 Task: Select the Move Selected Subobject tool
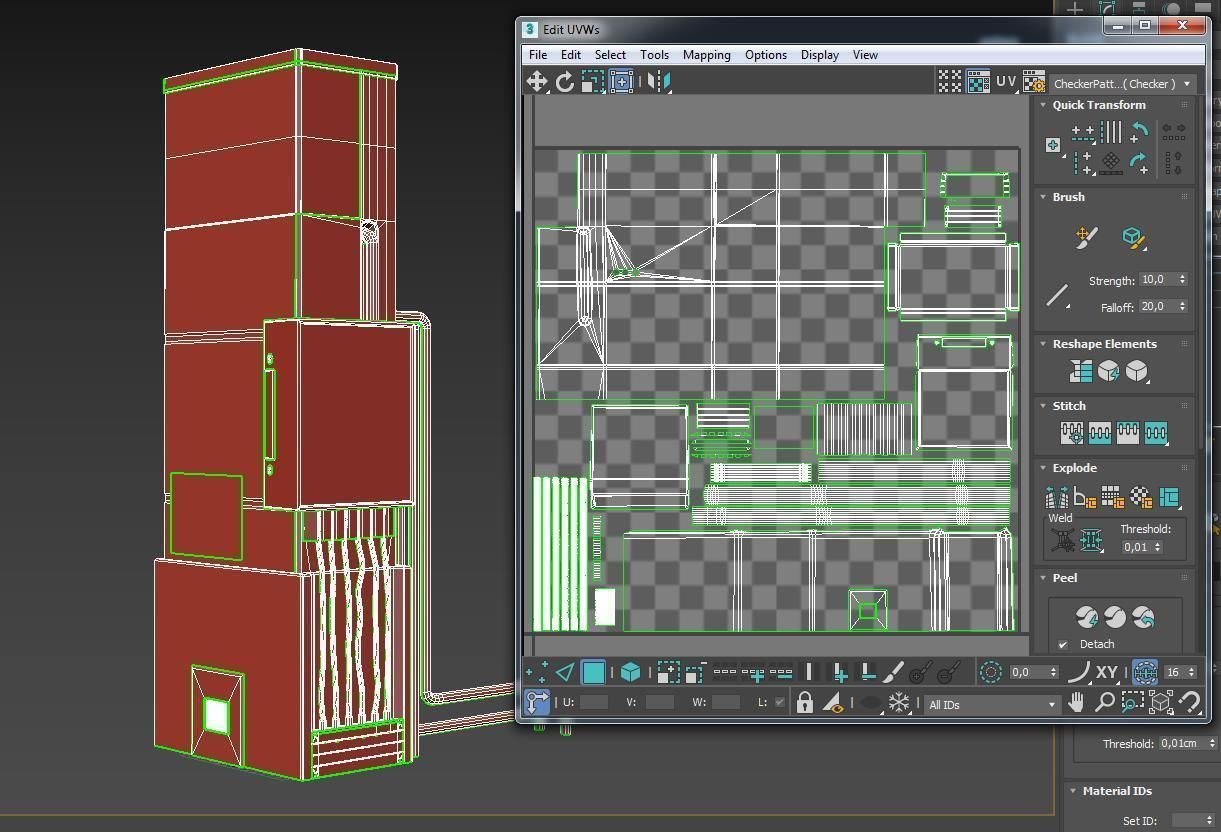coord(537,82)
